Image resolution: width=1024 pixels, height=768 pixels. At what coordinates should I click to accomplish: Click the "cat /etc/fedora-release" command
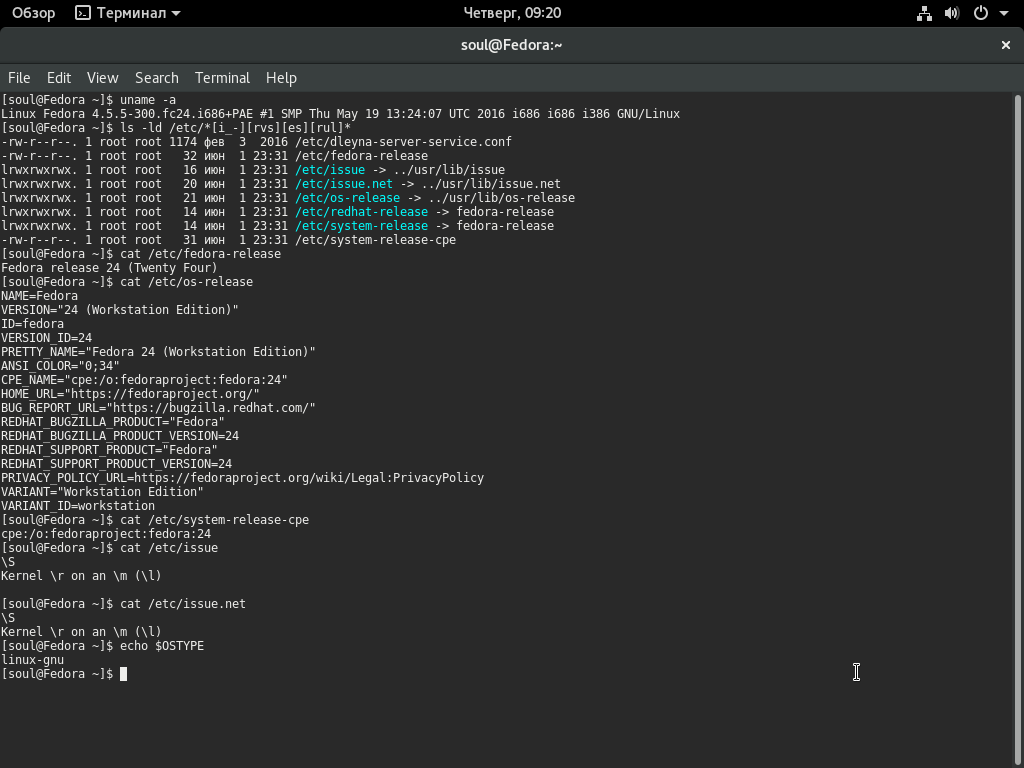(200, 254)
